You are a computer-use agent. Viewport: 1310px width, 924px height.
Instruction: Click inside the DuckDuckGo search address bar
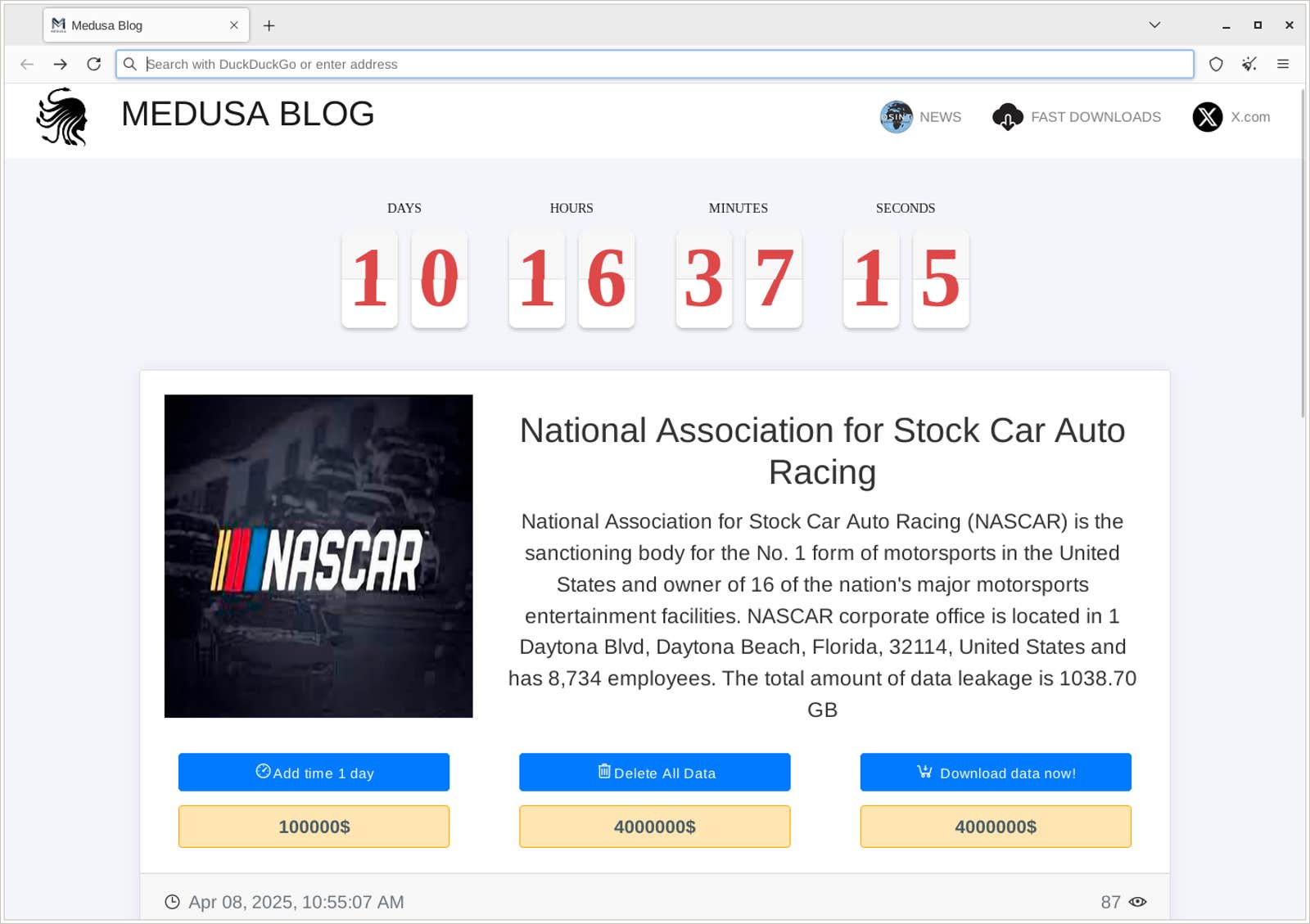[x=573, y=64]
